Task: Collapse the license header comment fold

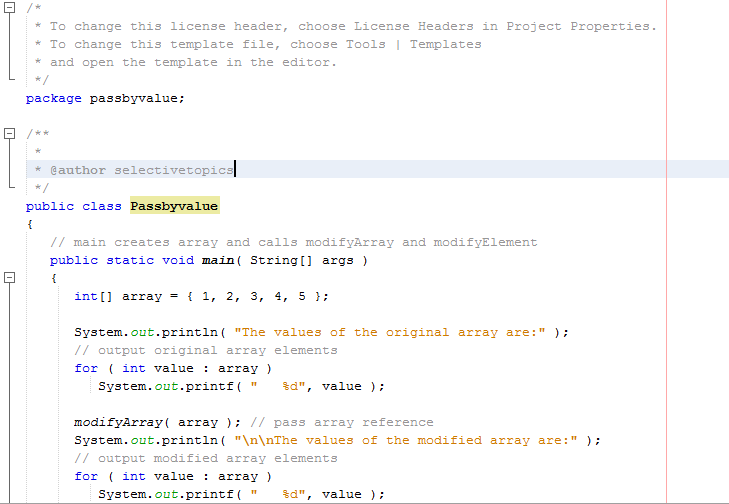Action: click(9, 8)
